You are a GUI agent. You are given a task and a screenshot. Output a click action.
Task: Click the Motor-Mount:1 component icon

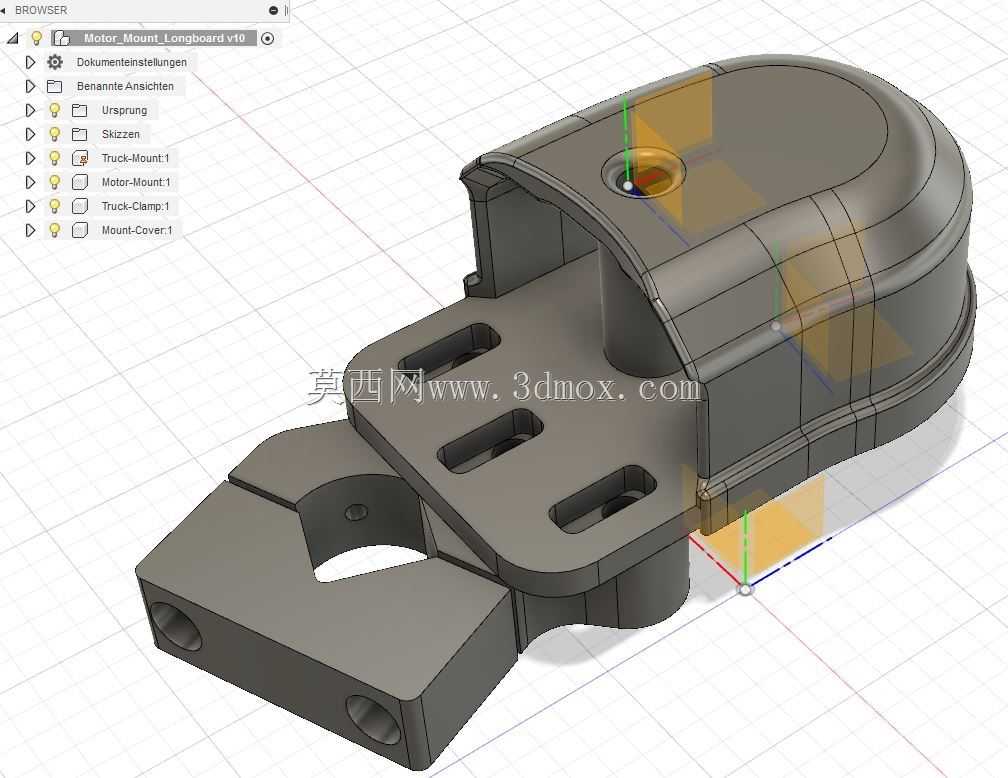click(x=80, y=182)
